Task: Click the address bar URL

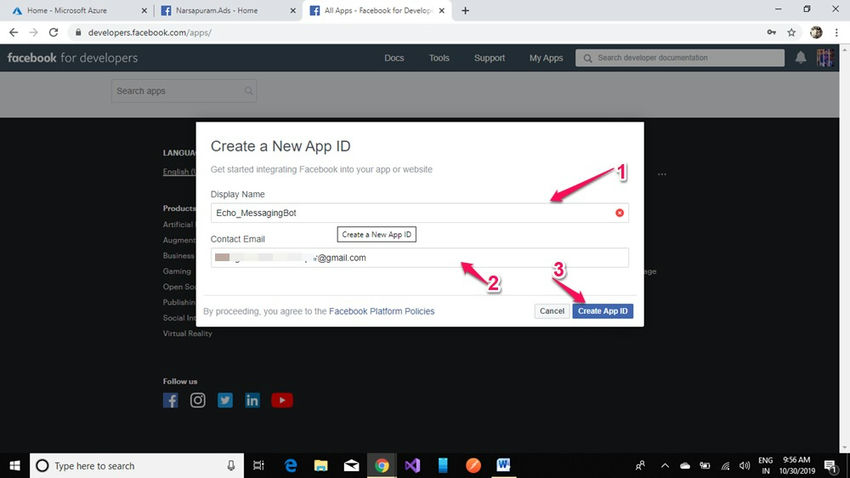Action: 150,33
